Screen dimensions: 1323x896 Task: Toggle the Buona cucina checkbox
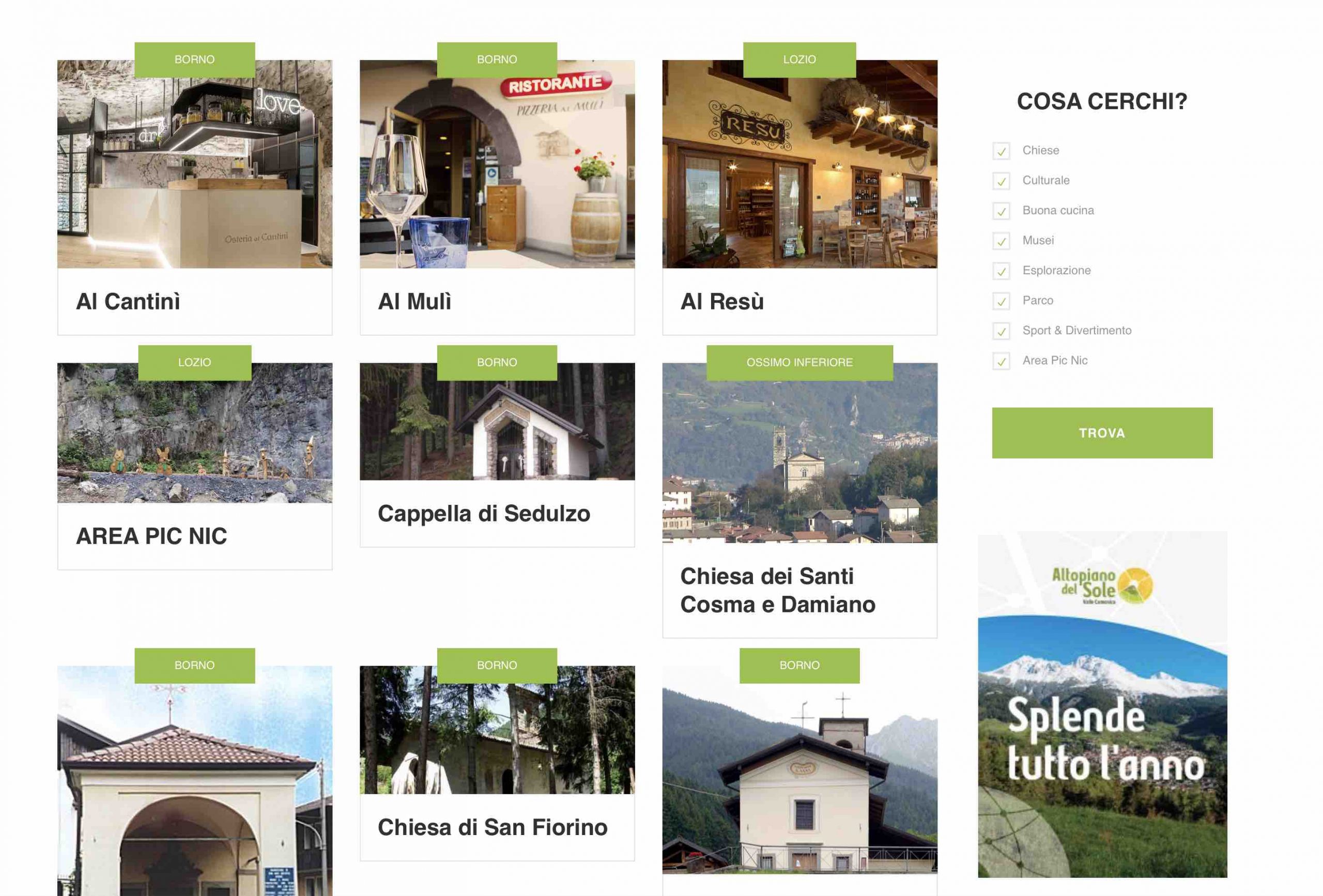coord(1001,211)
